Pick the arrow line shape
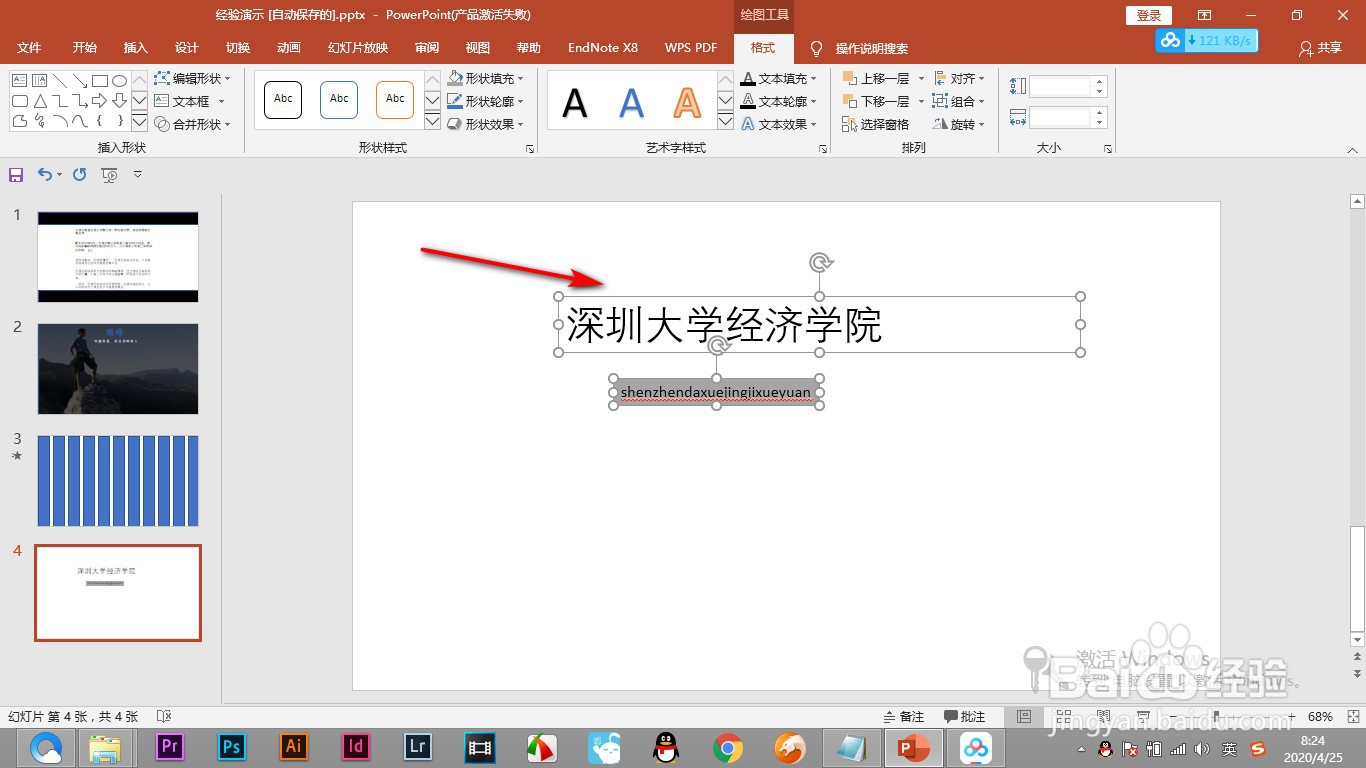The image size is (1366, 768). [80, 80]
